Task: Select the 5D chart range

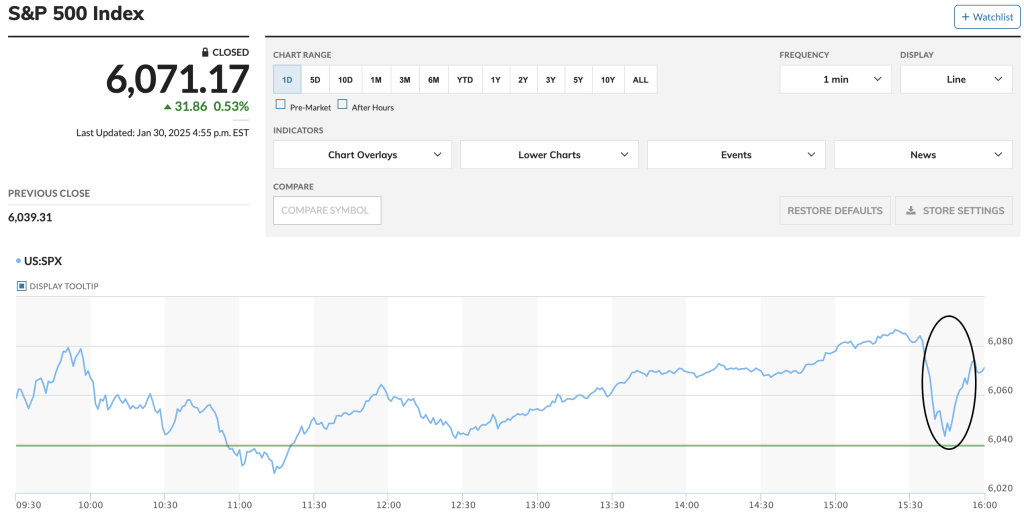Action: 315,79
